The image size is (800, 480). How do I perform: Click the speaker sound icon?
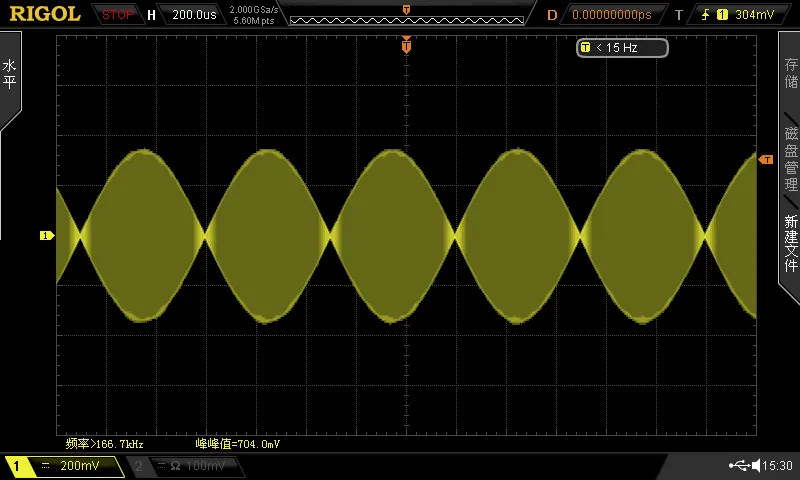[x=756, y=465]
